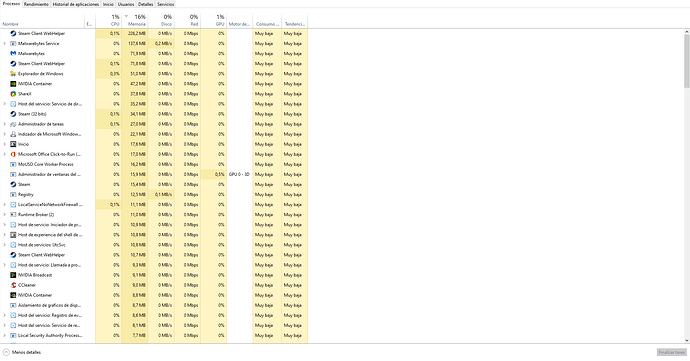
Task: Expand the Microsoft Office Click-to-Run group
Action: point(4,154)
